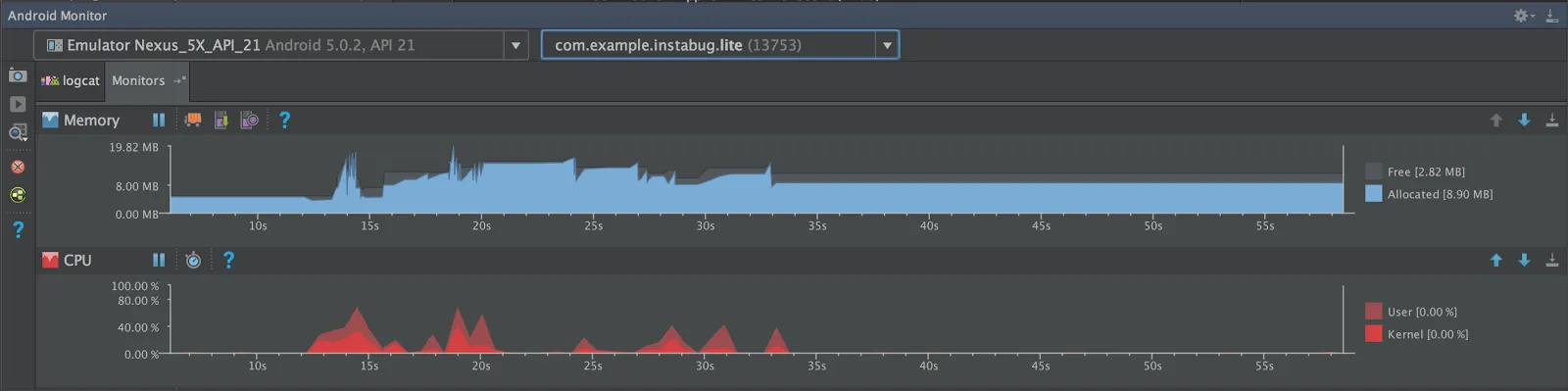Open the process selector dropdown arrow
1568x391 pixels.
click(x=887, y=45)
